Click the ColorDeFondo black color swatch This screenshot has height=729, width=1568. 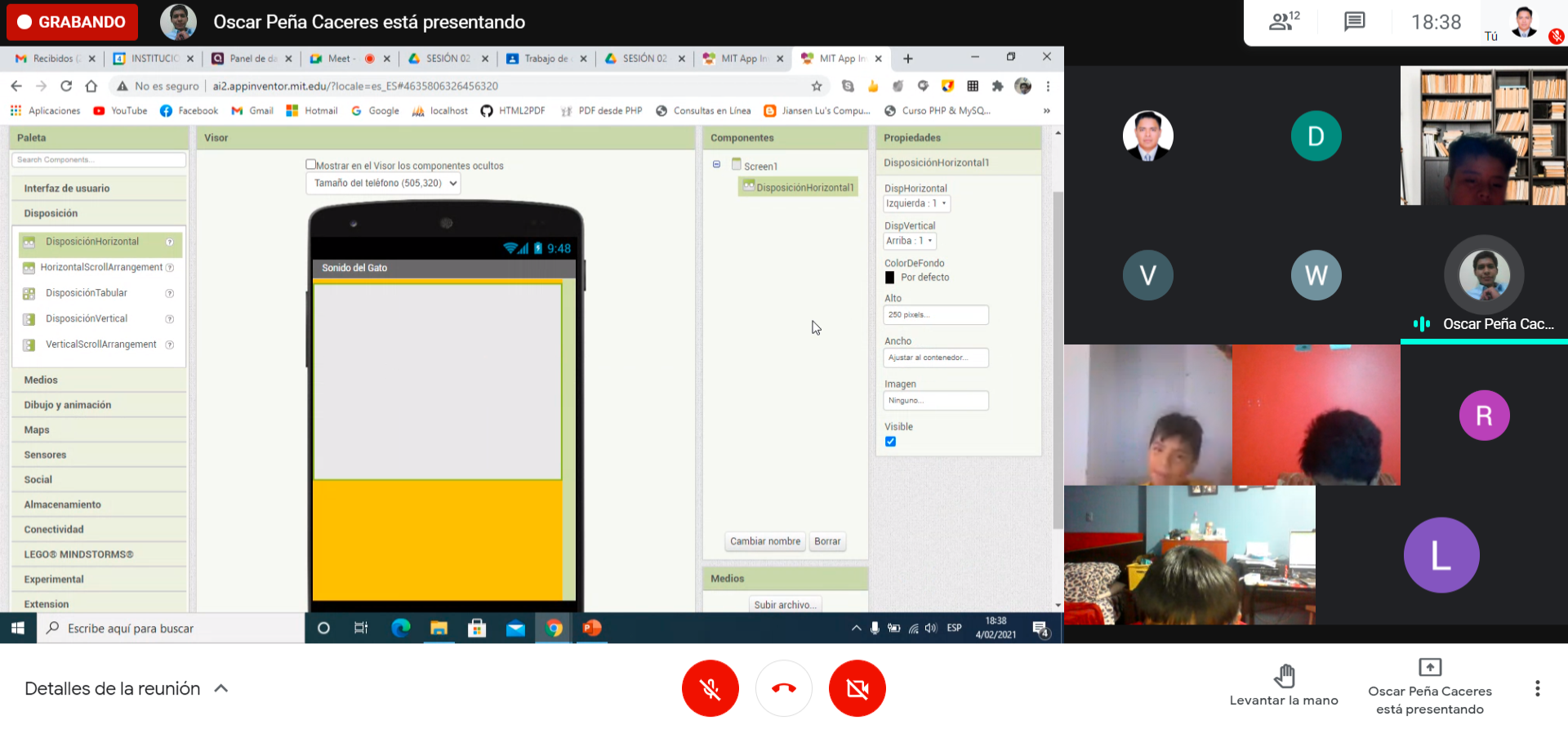889,278
